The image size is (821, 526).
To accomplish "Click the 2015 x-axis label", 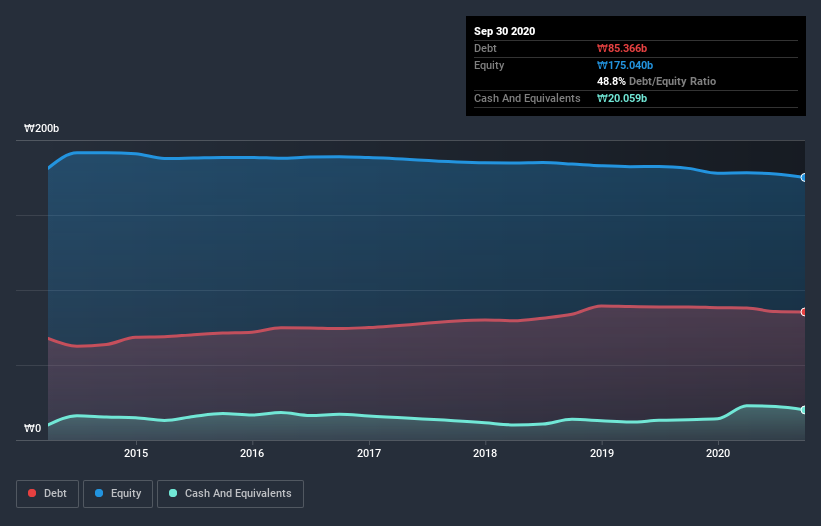I will pyautogui.click(x=136, y=453).
